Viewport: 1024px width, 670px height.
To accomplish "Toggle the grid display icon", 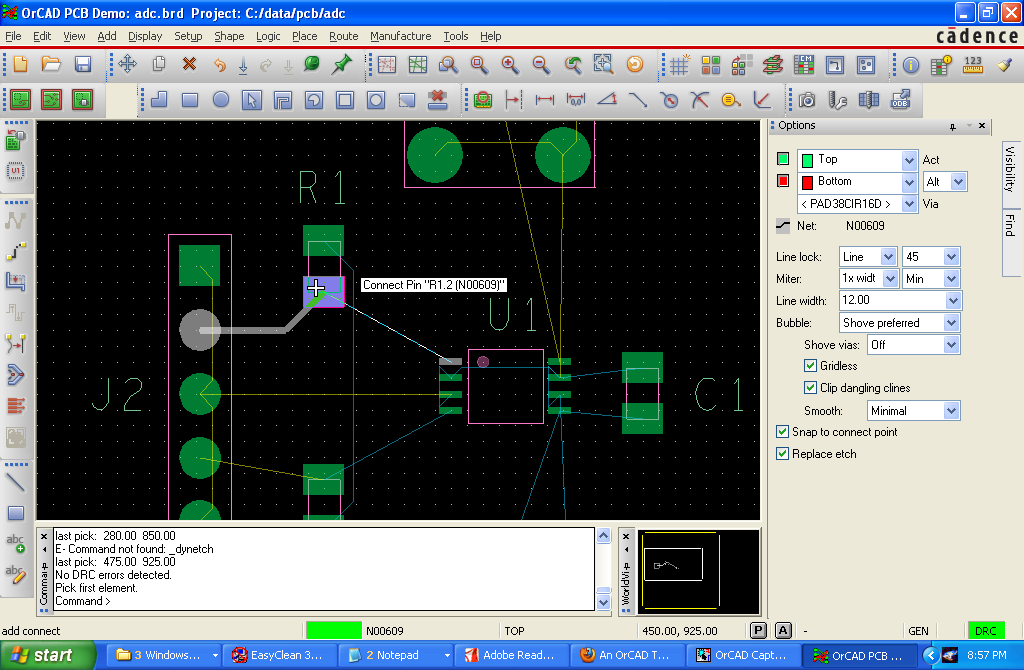I will [680, 65].
